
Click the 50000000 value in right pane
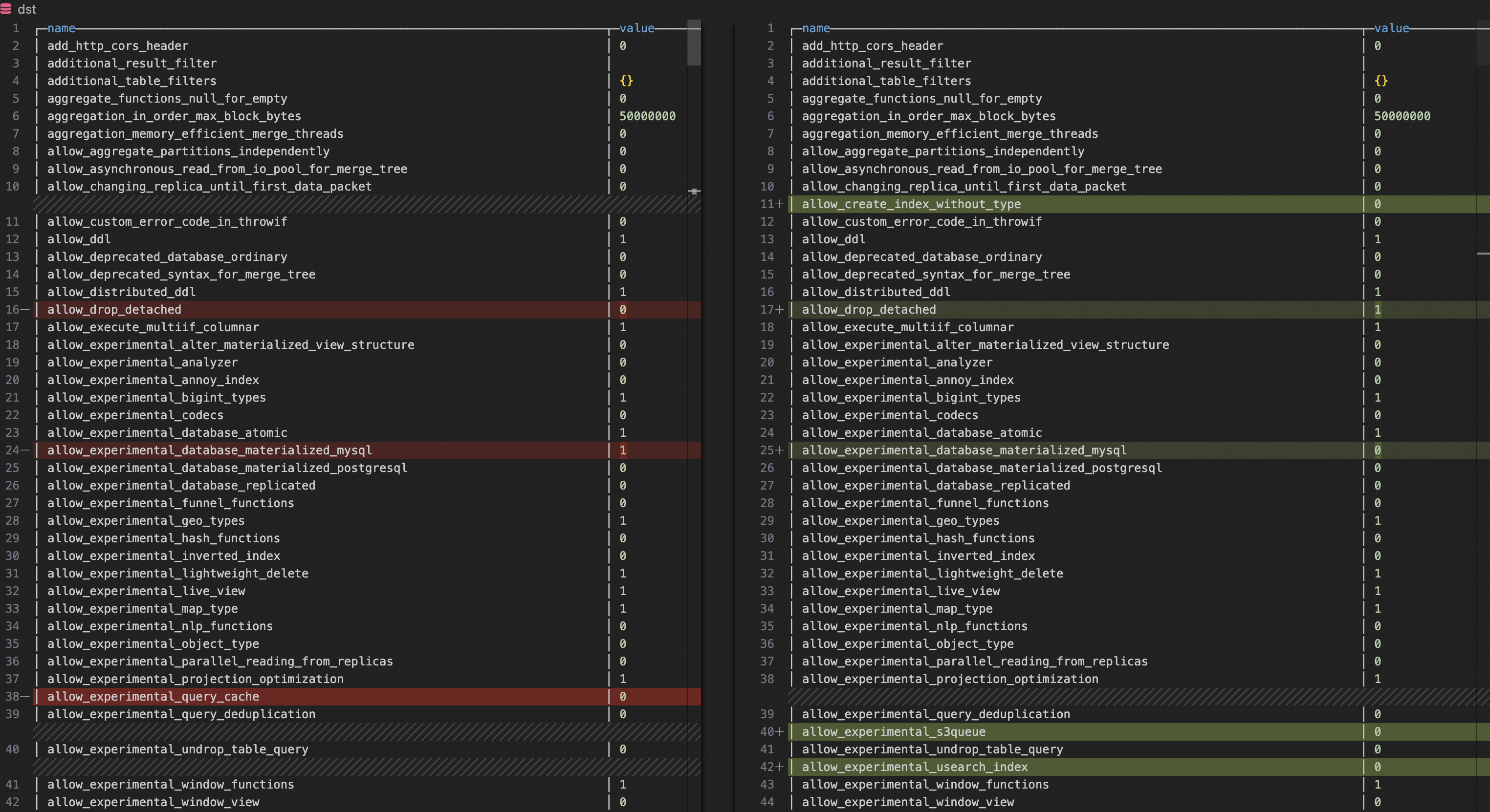(1402, 116)
